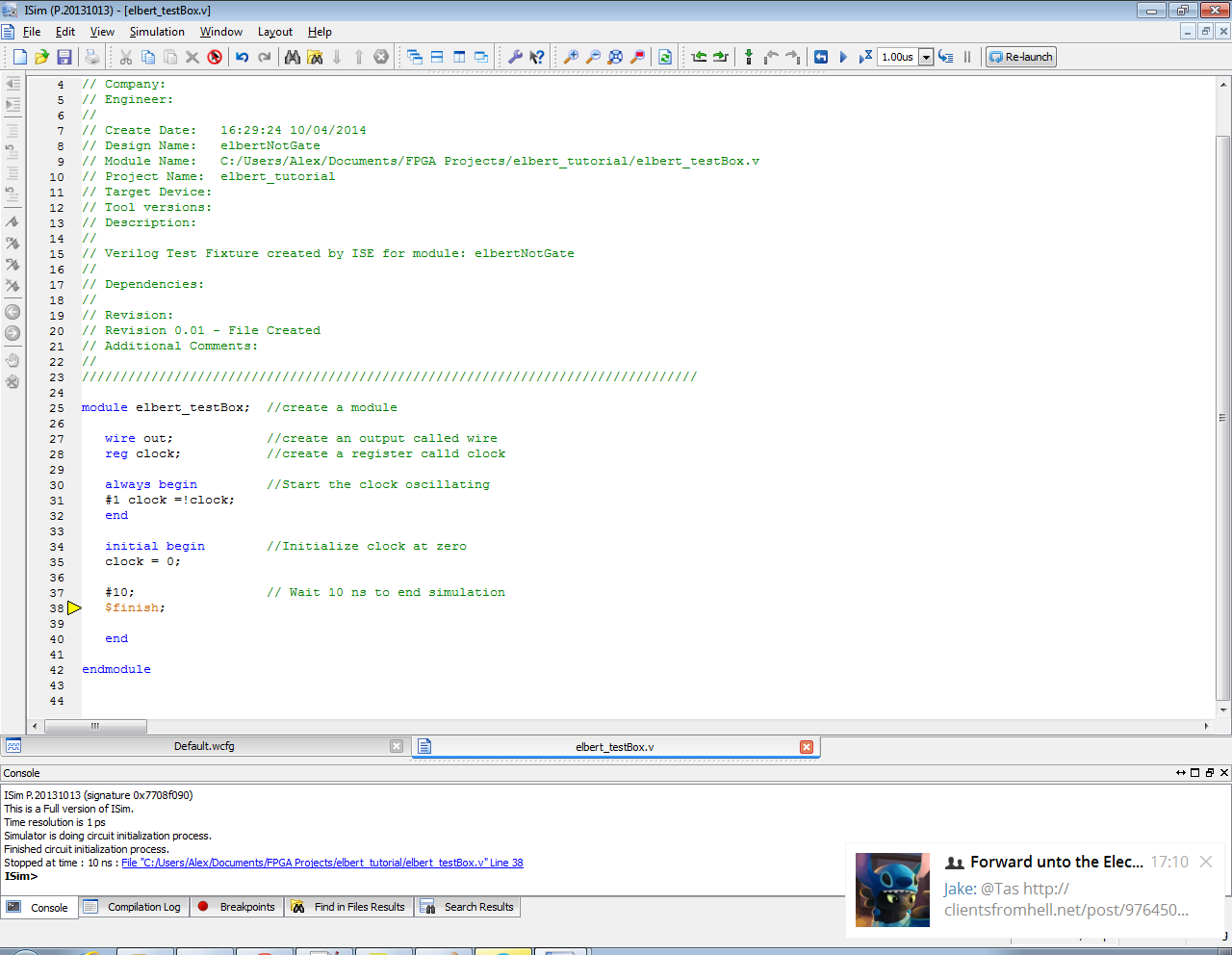
Task: Save file using floppy disk icon
Action: 64,57
